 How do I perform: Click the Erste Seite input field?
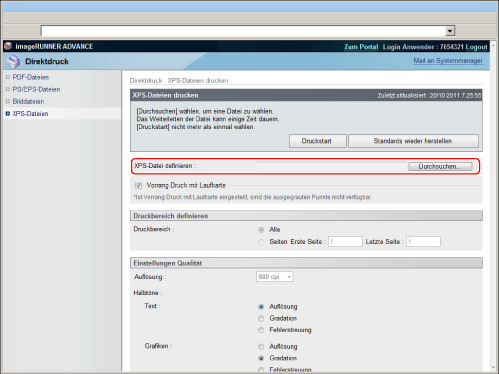click(345, 241)
